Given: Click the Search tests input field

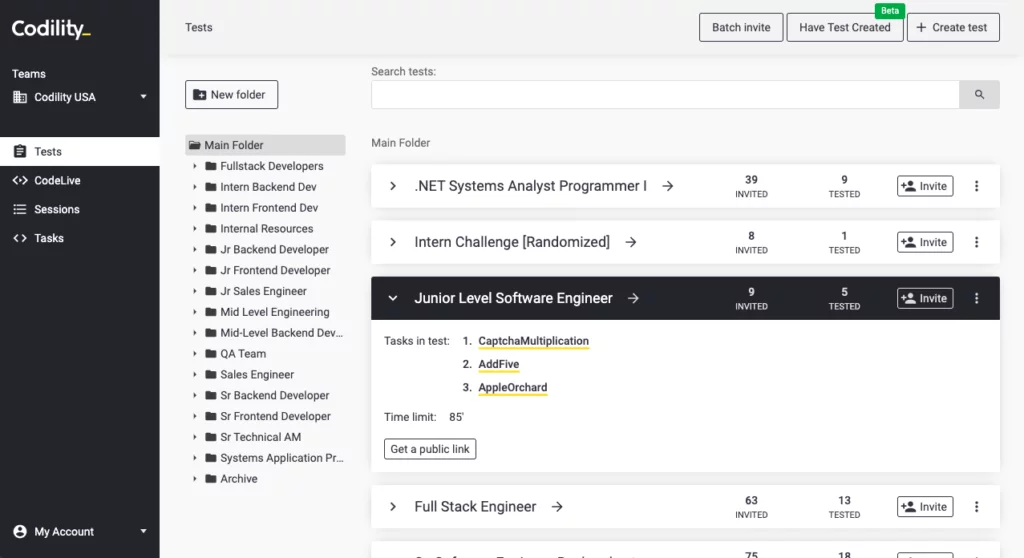Looking at the screenshot, I should pyautogui.click(x=665, y=95).
